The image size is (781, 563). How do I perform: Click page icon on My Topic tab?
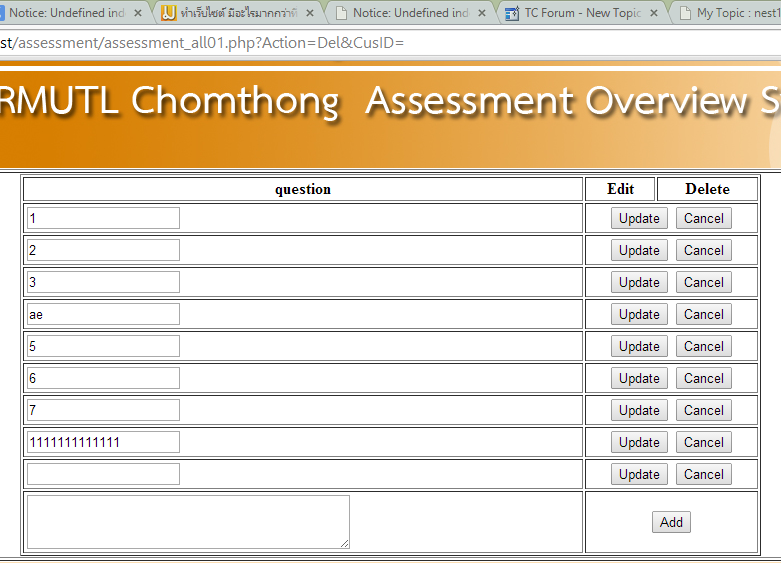click(x=685, y=13)
